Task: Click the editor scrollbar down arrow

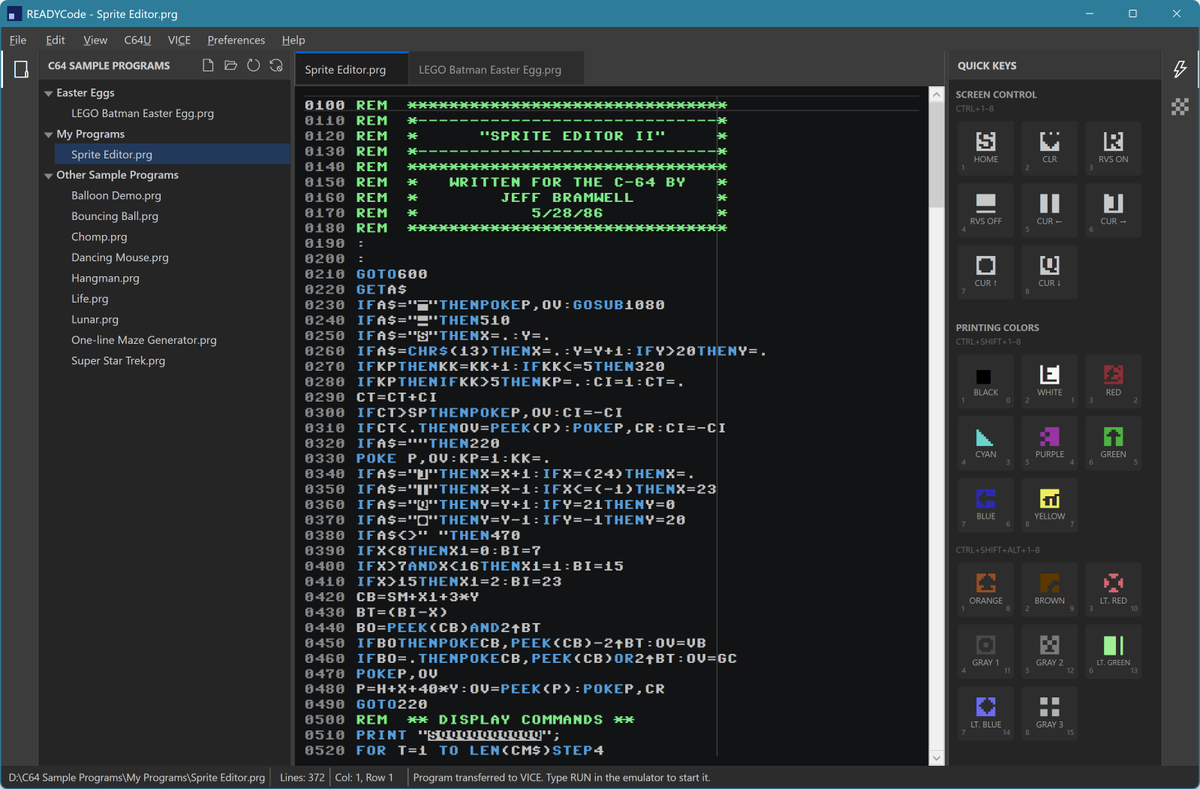Action: click(x=936, y=758)
